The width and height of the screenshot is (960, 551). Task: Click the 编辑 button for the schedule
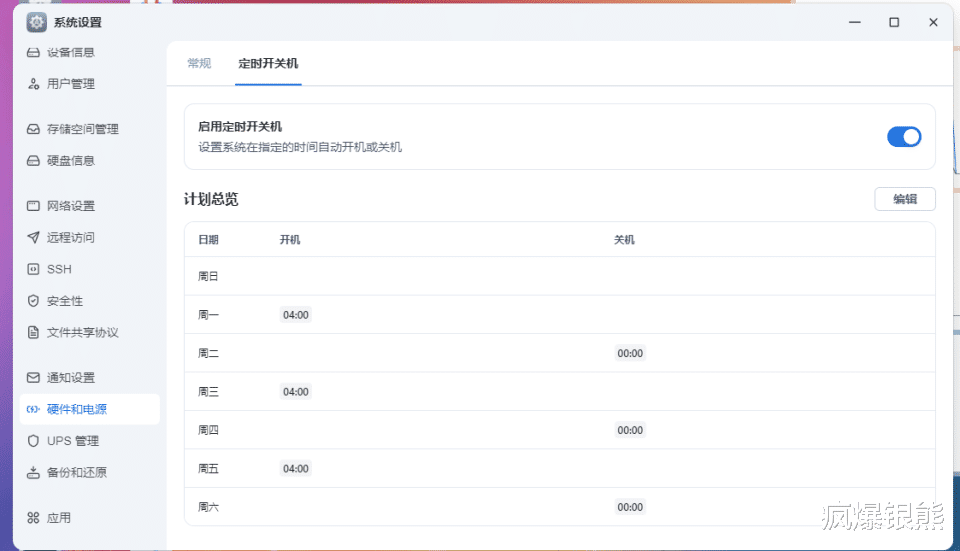click(x=905, y=199)
